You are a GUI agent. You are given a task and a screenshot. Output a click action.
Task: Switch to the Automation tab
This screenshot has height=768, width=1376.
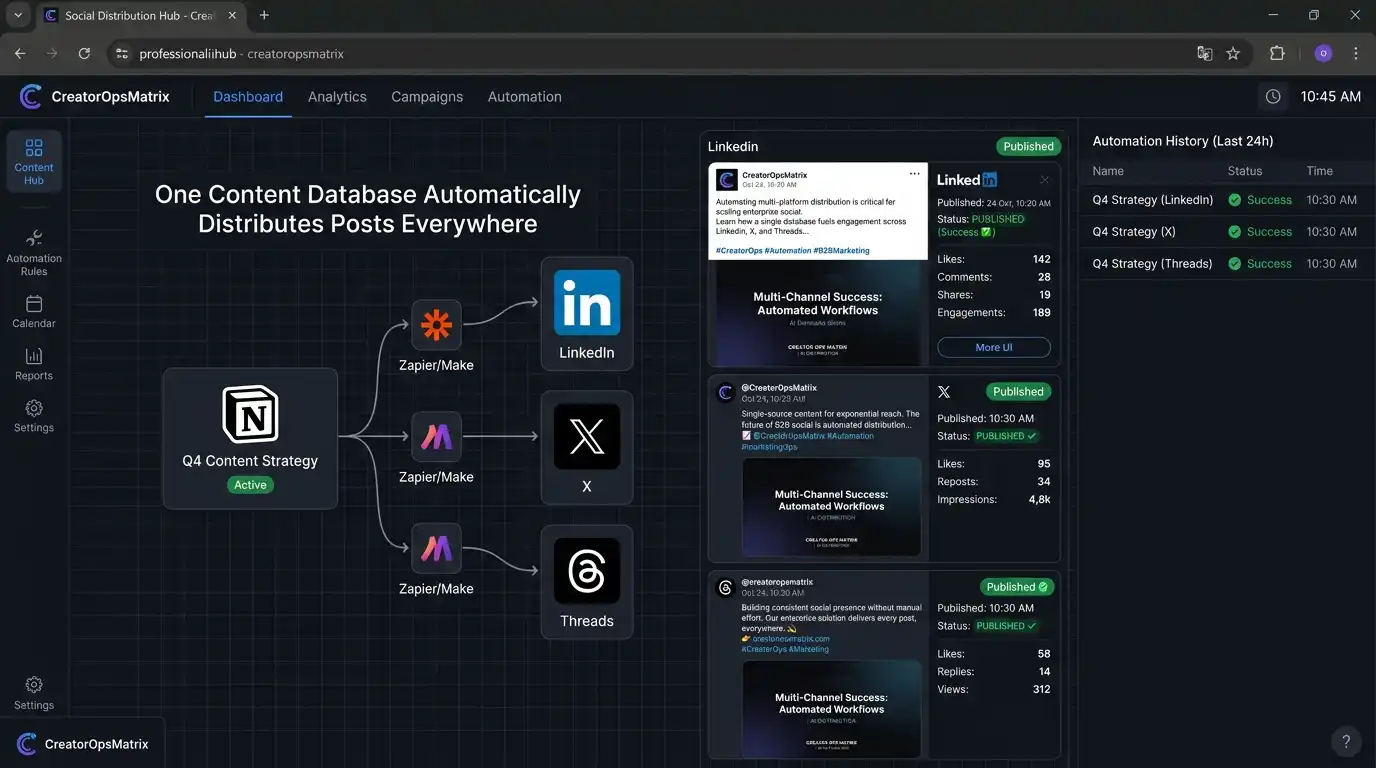[524, 97]
